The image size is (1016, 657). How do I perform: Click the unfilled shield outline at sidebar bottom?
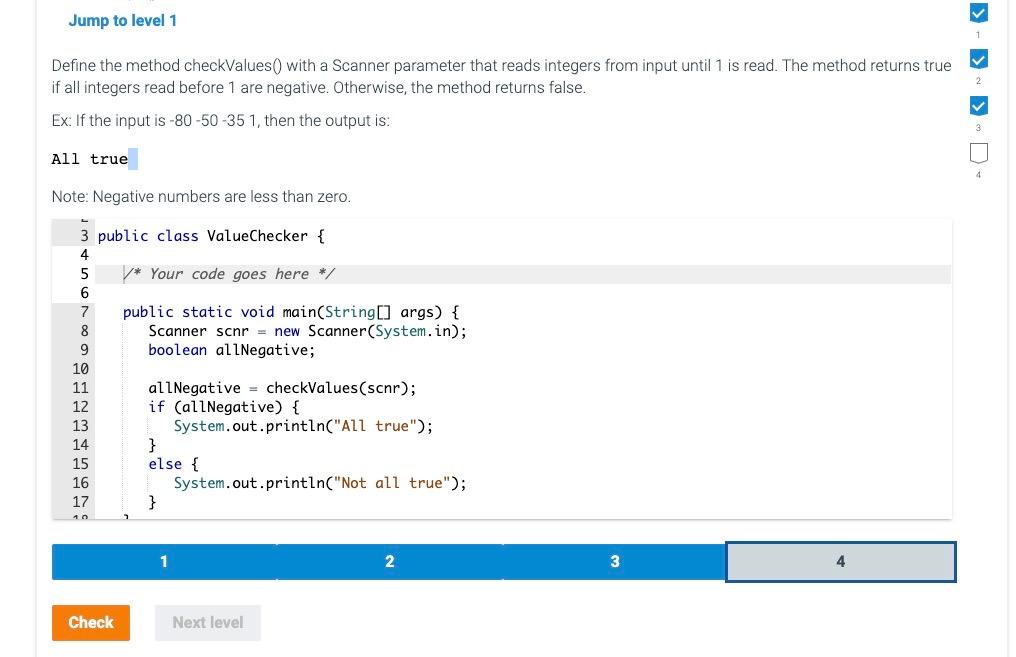[x=978, y=151]
